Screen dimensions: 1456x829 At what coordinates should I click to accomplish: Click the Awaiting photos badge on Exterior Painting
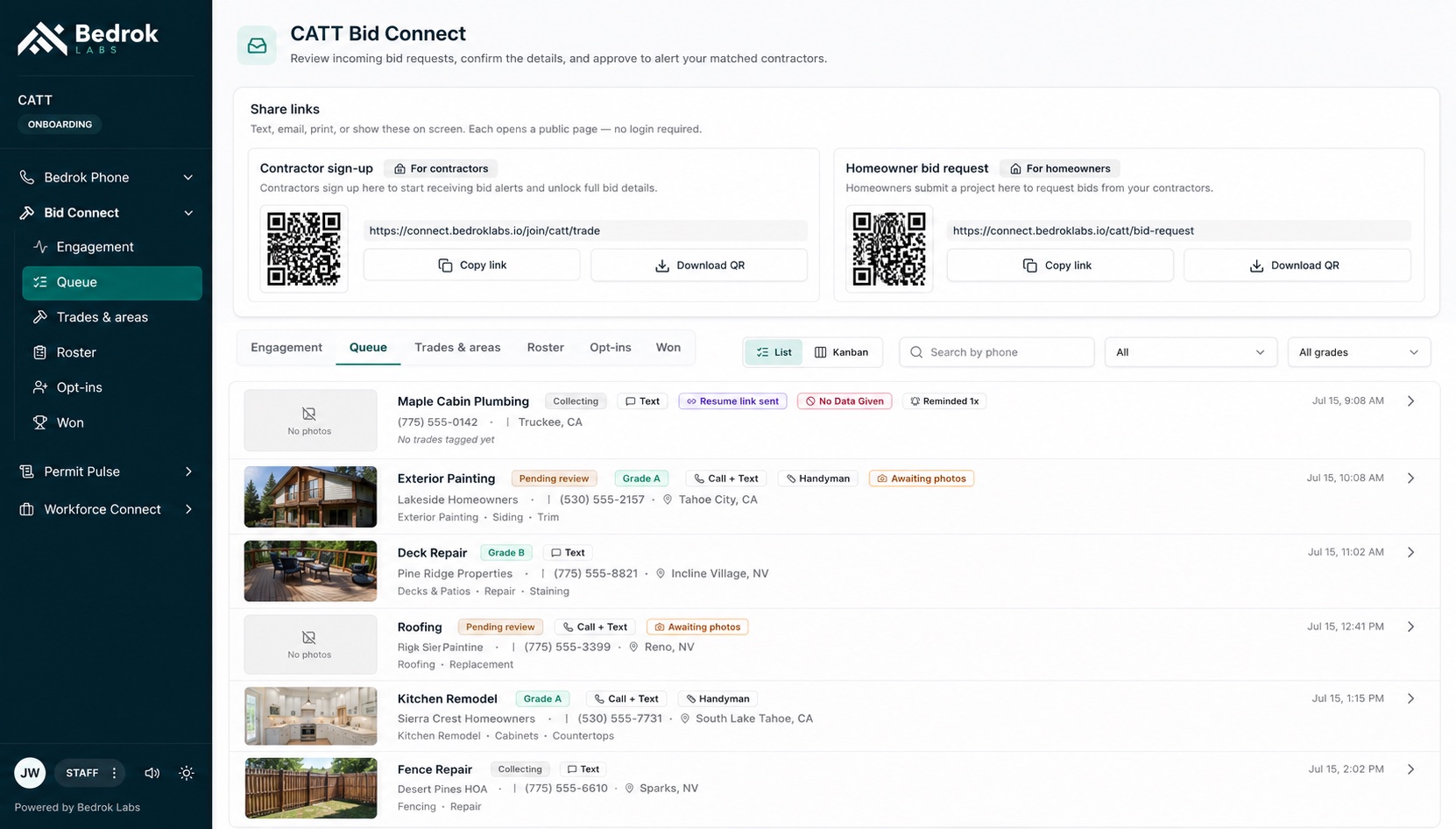point(922,478)
